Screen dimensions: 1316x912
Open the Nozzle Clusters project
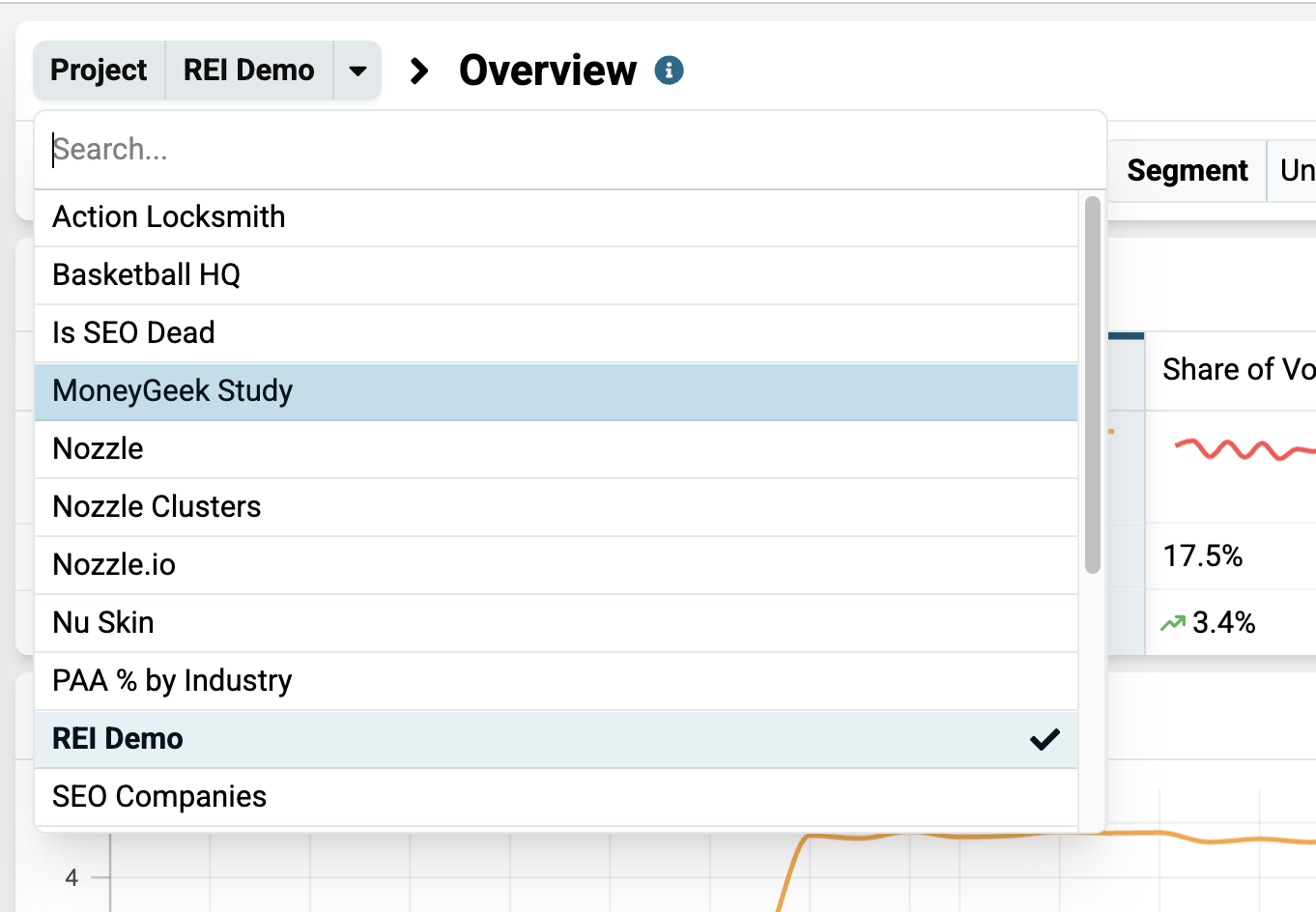(556, 507)
